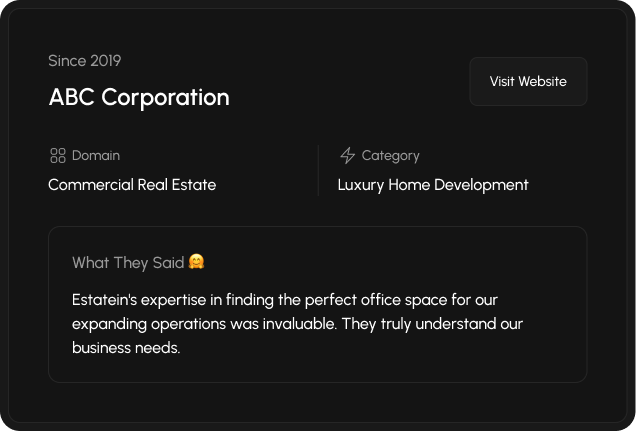Select the Luxury Home Development value
Image resolution: width=636 pixels, height=431 pixels.
pos(433,185)
